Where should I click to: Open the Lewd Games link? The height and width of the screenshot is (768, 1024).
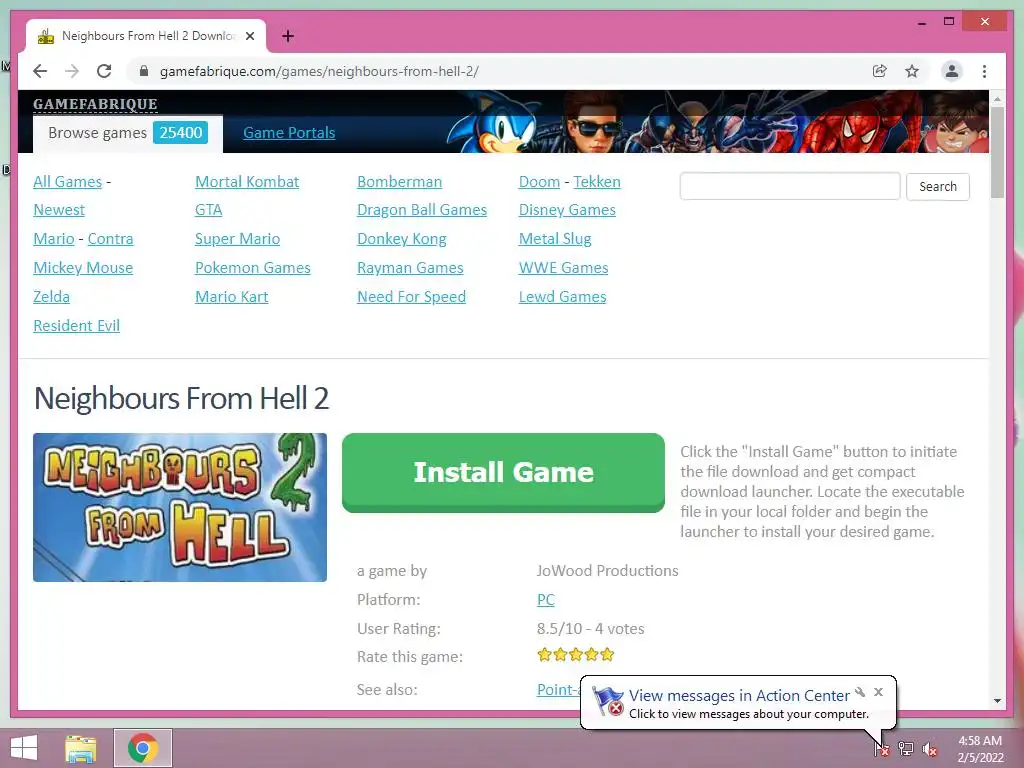[x=562, y=296]
